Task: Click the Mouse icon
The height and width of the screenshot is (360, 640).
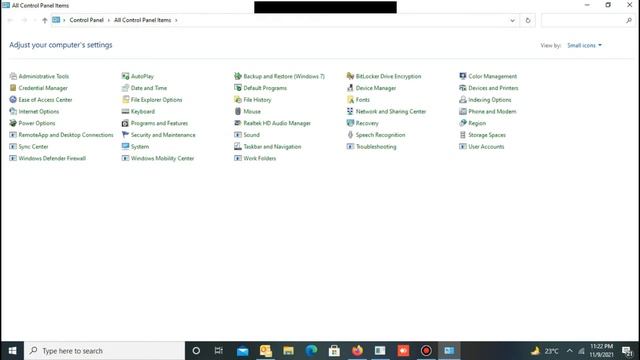Action: click(x=238, y=111)
